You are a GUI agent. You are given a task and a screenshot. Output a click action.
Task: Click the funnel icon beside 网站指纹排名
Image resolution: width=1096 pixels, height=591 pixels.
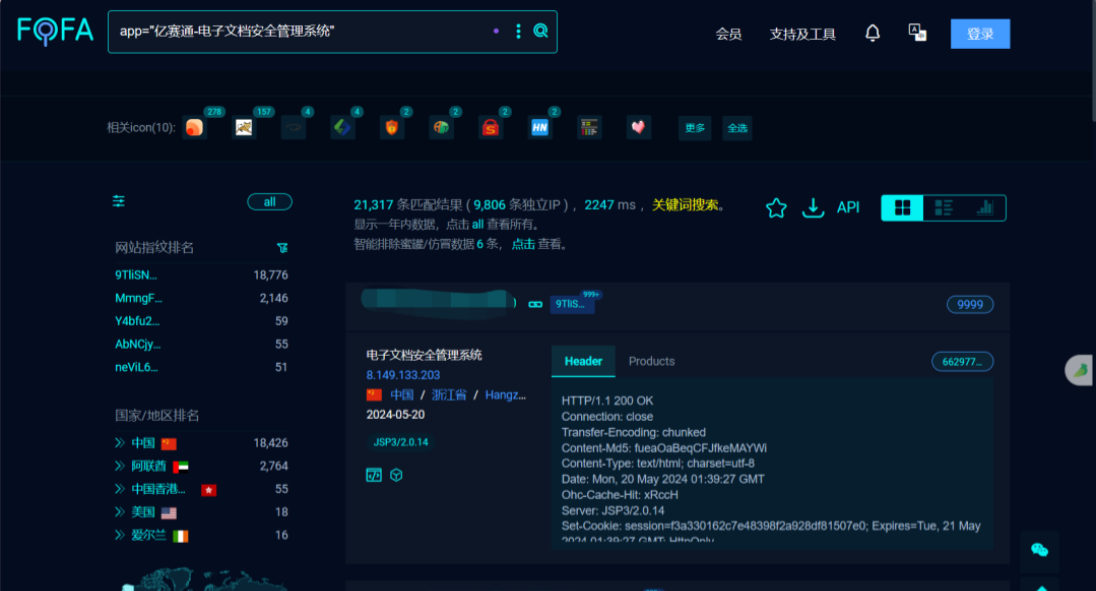point(282,248)
